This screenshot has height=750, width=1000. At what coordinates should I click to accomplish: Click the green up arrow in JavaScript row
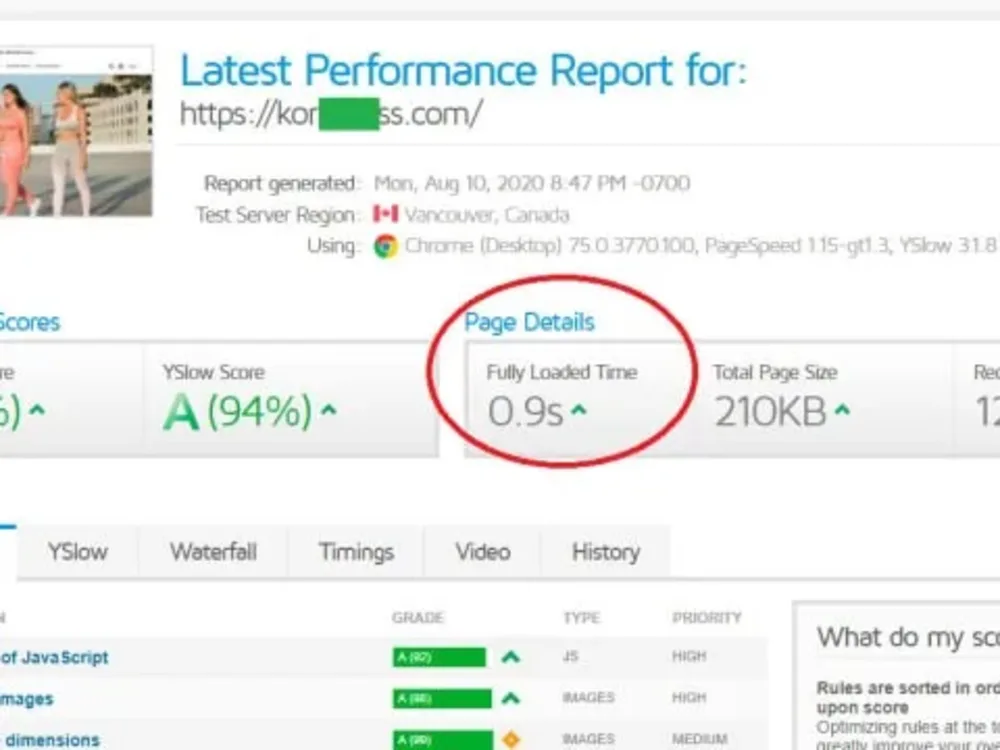510,656
